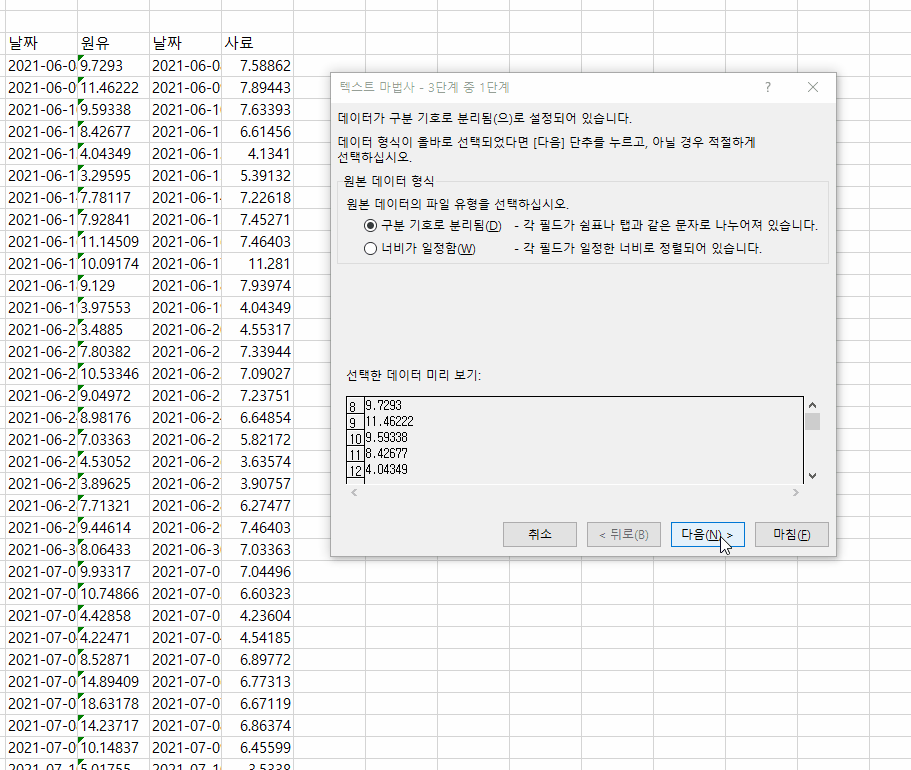Select spreadsheet cell with value 11.14509
Viewport: 911px width, 770px height.
[113, 242]
